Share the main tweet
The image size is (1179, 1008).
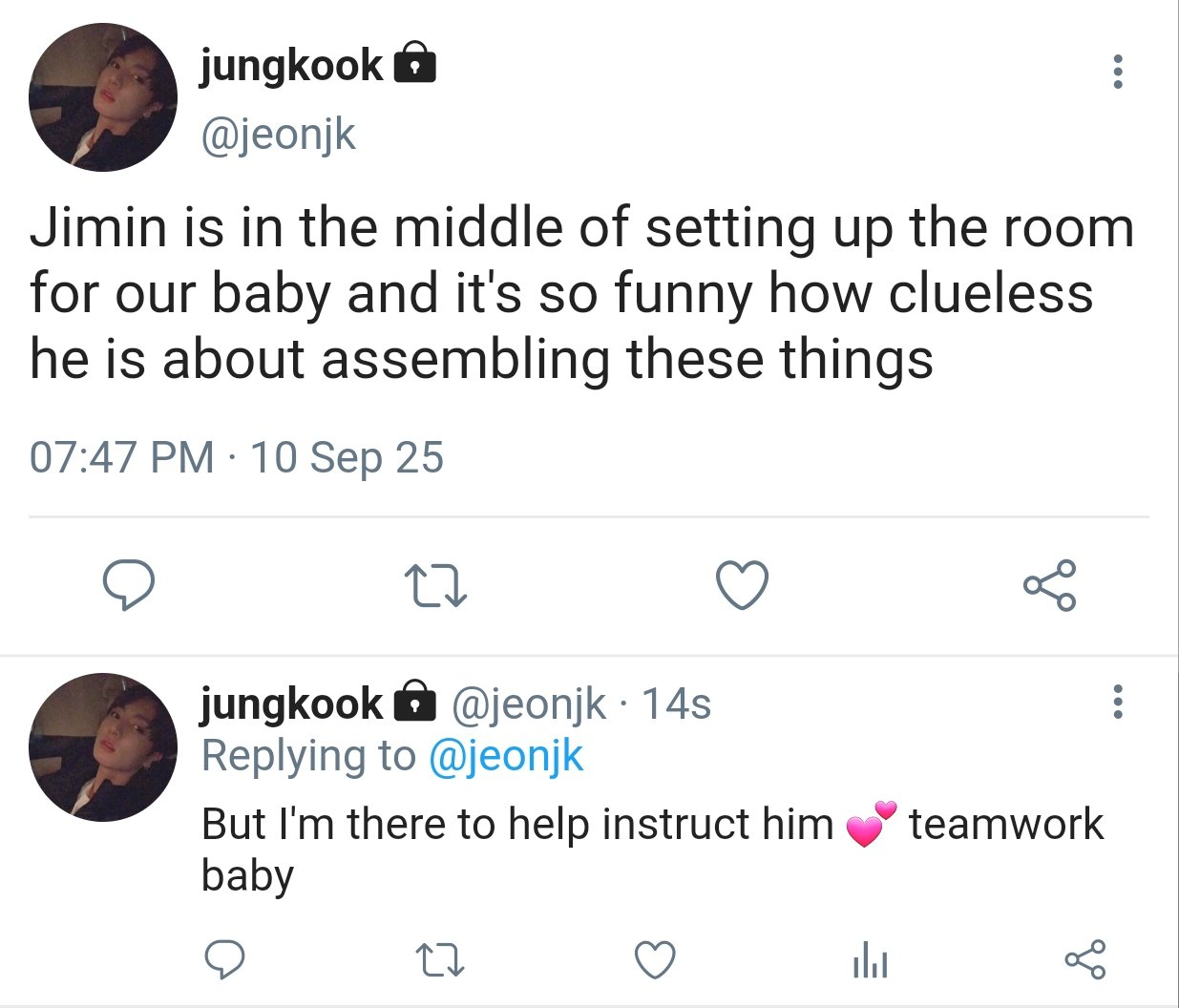1049,586
